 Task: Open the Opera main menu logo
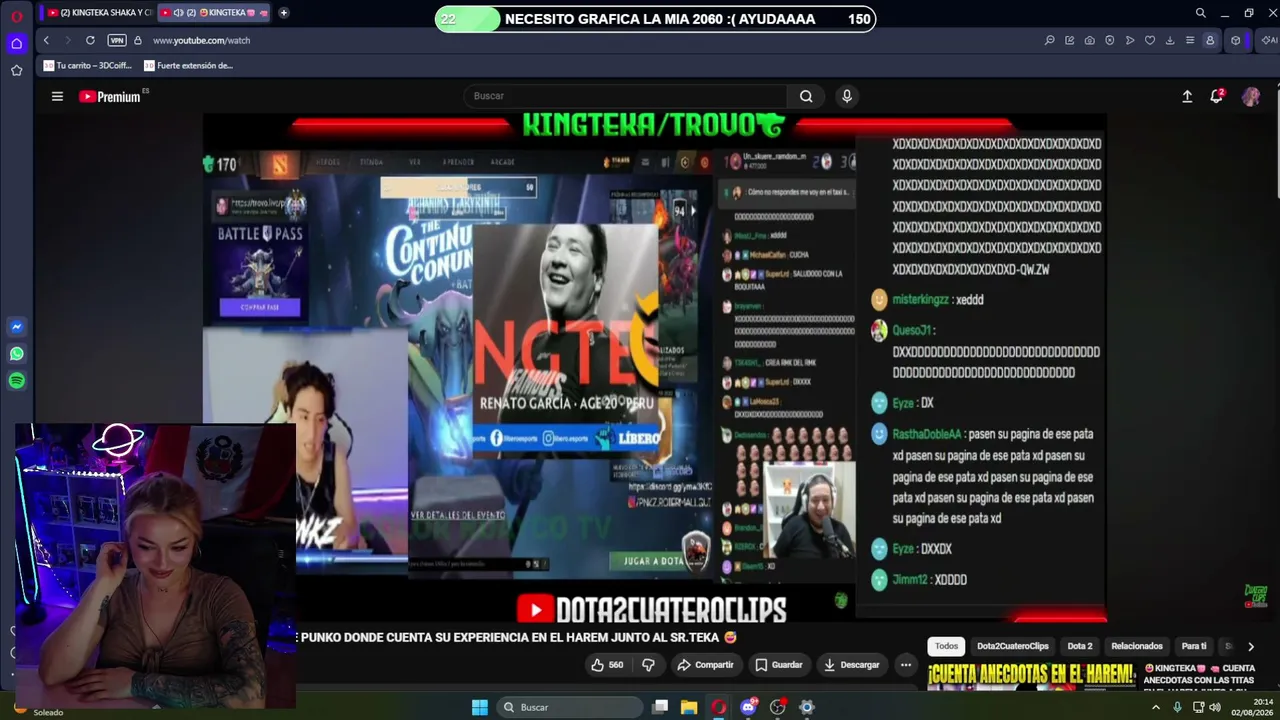[x=17, y=16]
